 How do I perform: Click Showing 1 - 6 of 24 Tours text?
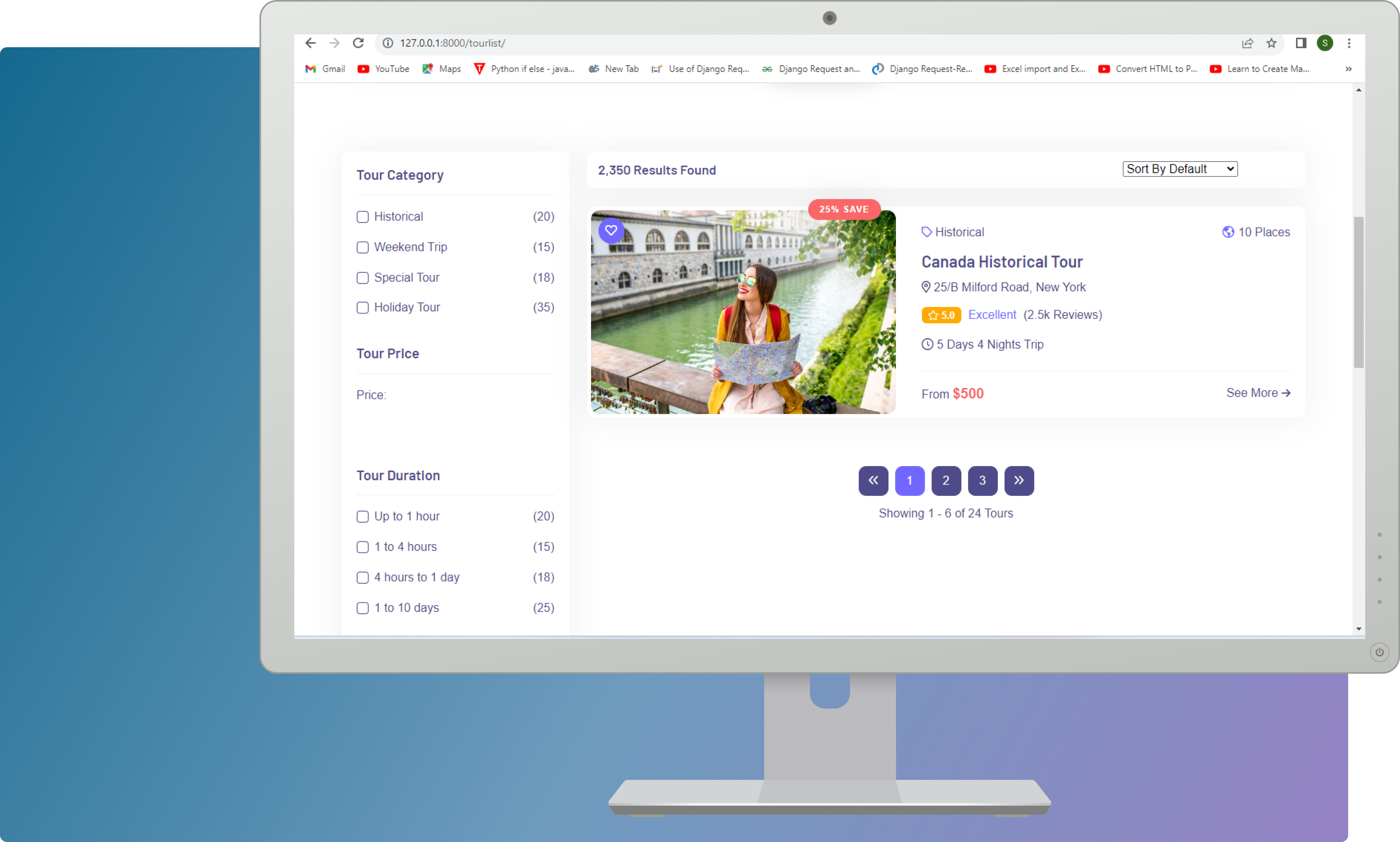[946, 513]
